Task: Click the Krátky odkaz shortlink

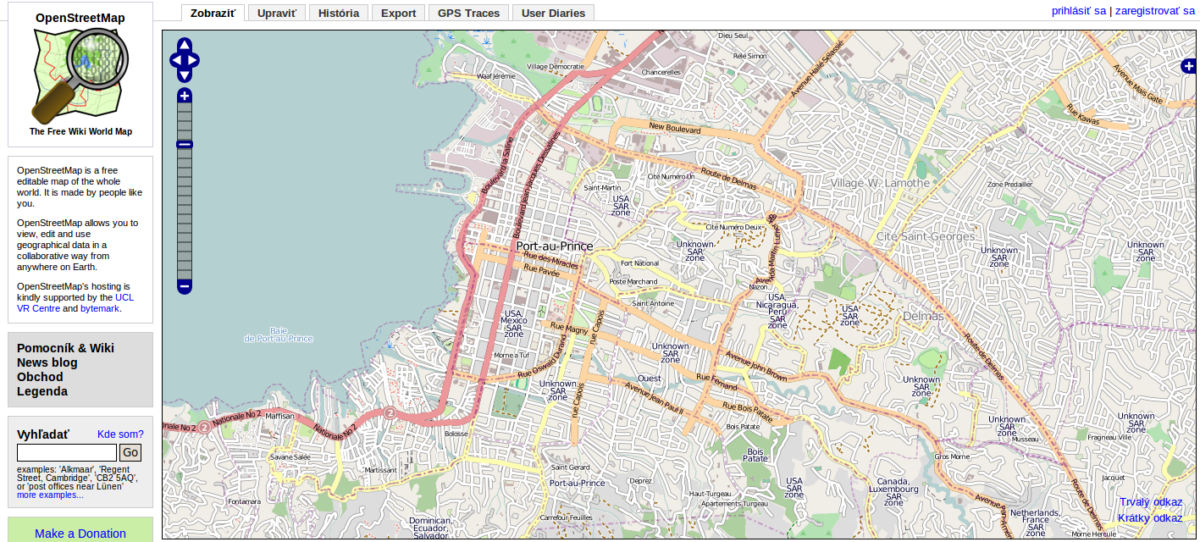Action: (x=1150, y=518)
